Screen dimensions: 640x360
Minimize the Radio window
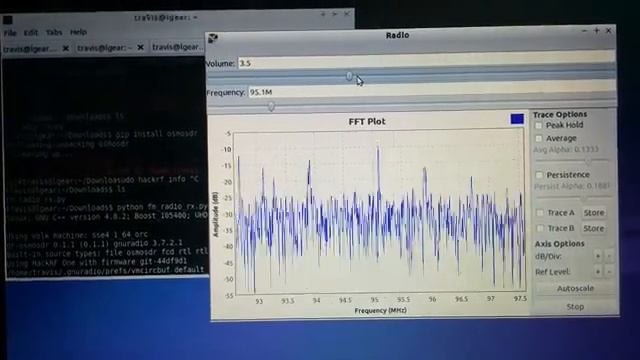(584, 31)
